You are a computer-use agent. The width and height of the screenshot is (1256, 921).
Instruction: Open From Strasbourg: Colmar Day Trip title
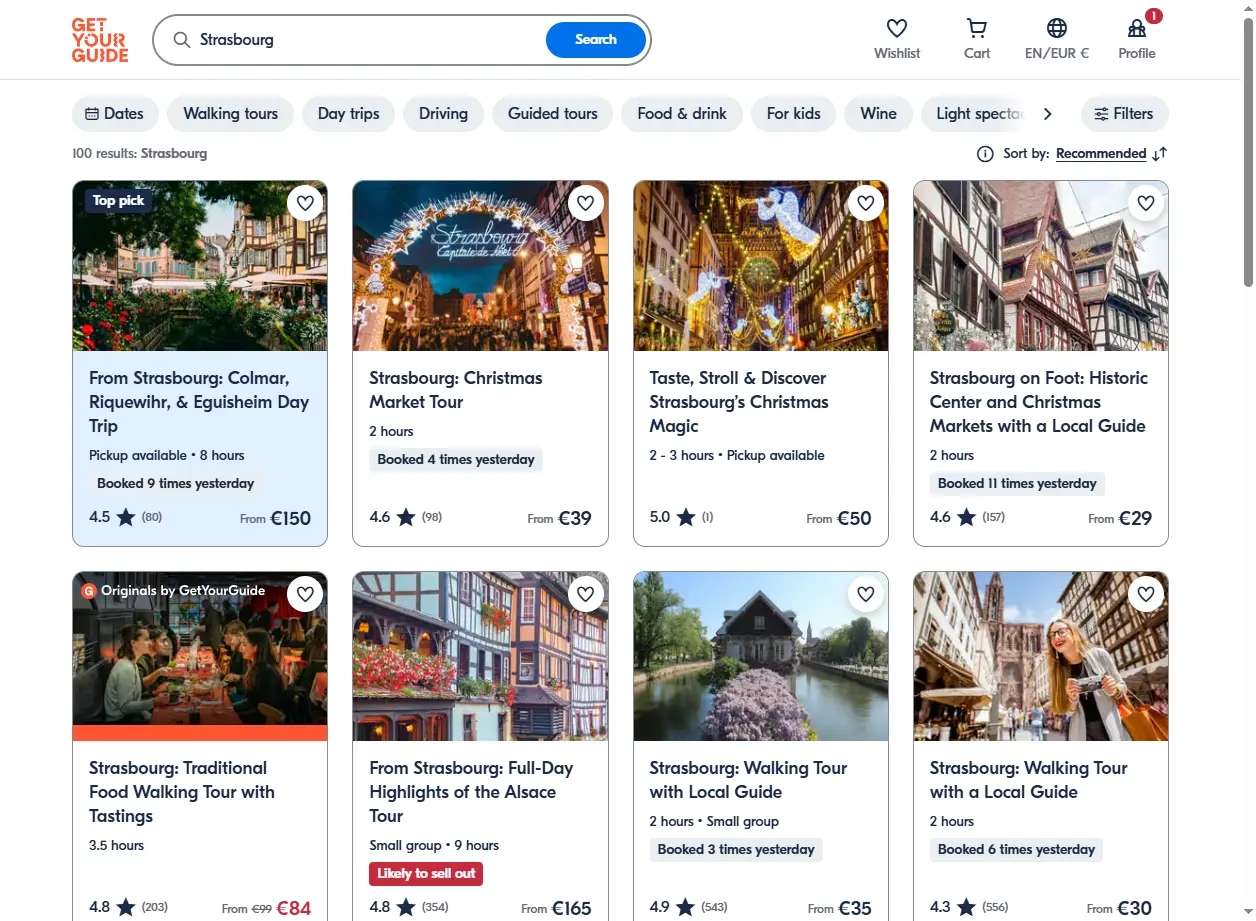coord(199,402)
